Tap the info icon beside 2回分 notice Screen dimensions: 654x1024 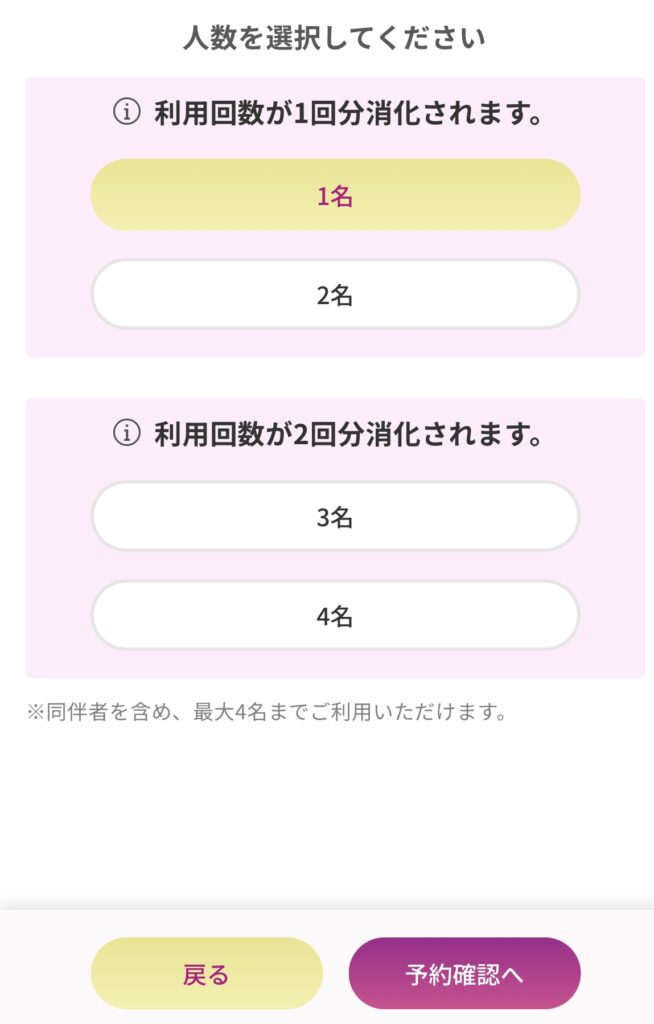pos(127,432)
